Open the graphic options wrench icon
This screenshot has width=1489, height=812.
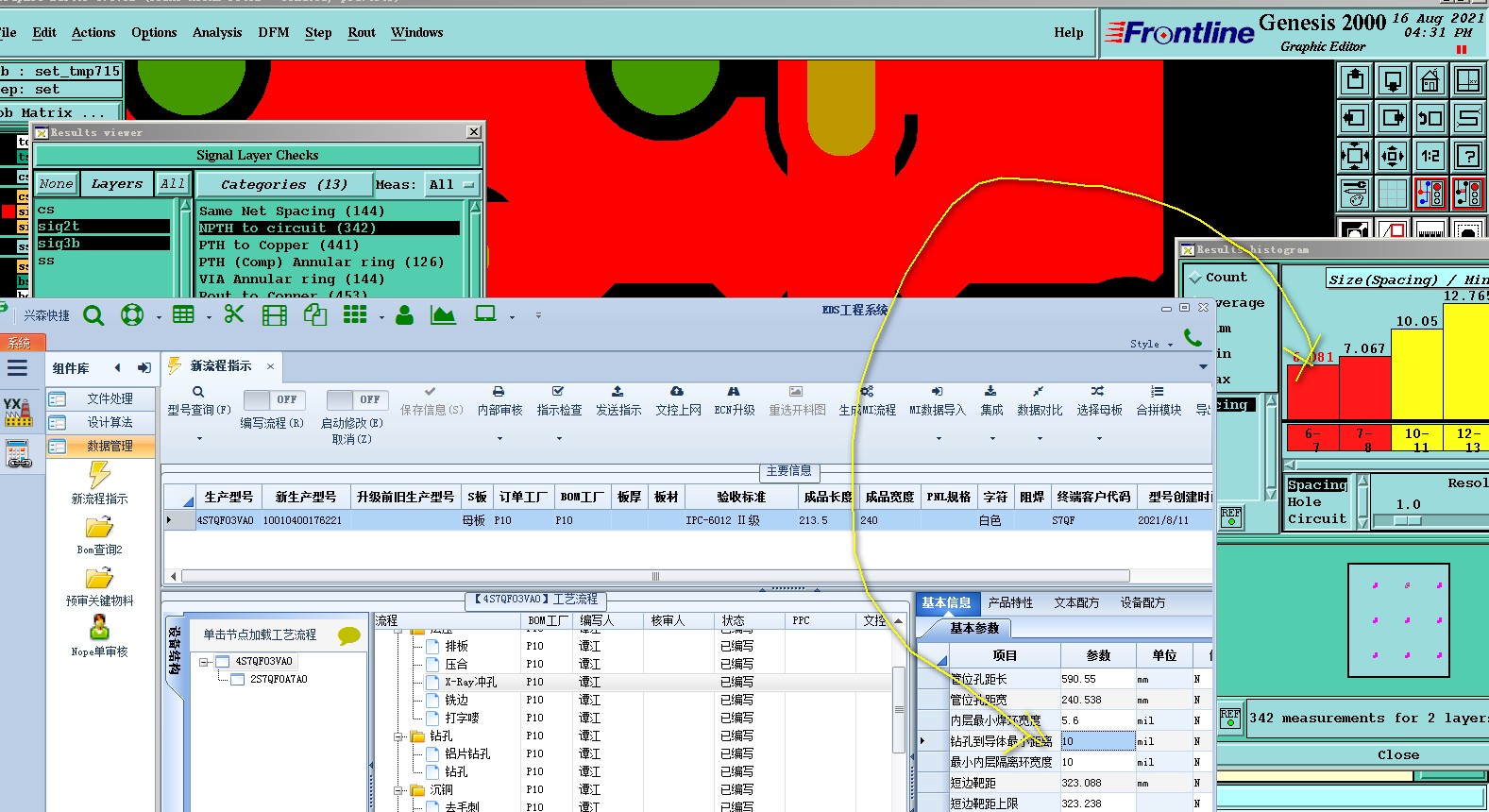click(1355, 194)
